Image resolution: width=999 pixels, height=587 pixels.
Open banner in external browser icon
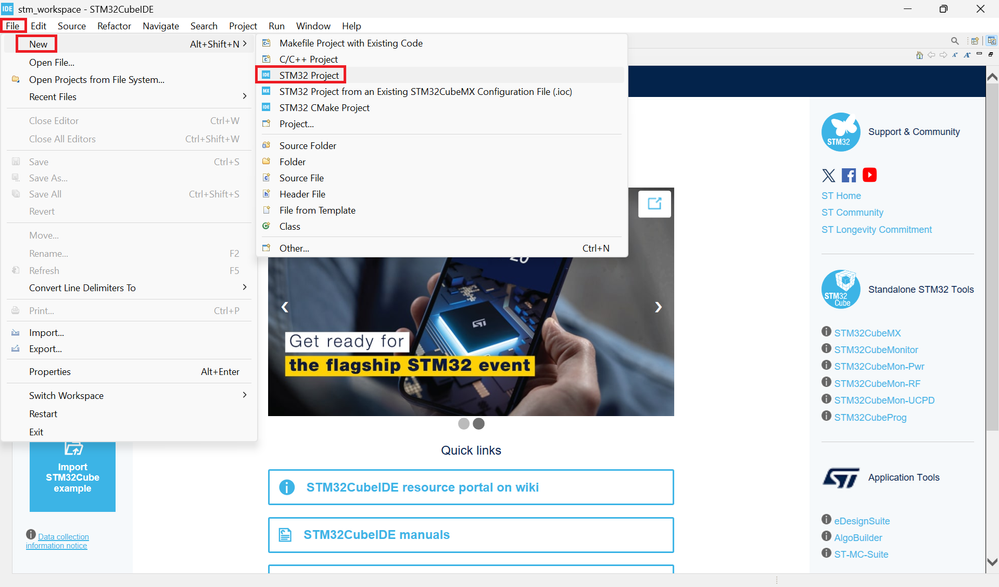(654, 204)
